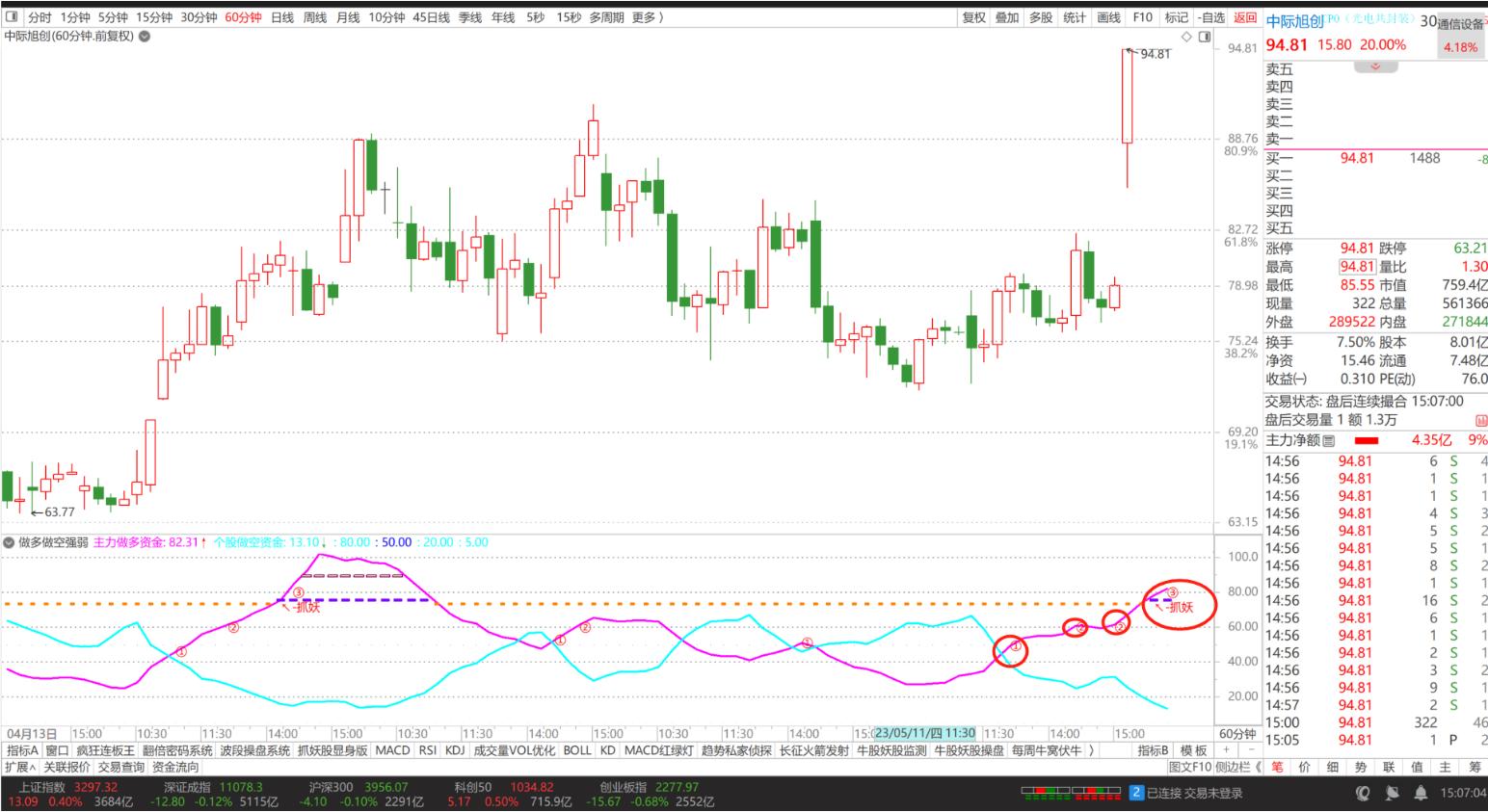Expand the red chevron under stock price
The image size is (1488, 812).
(1375, 66)
